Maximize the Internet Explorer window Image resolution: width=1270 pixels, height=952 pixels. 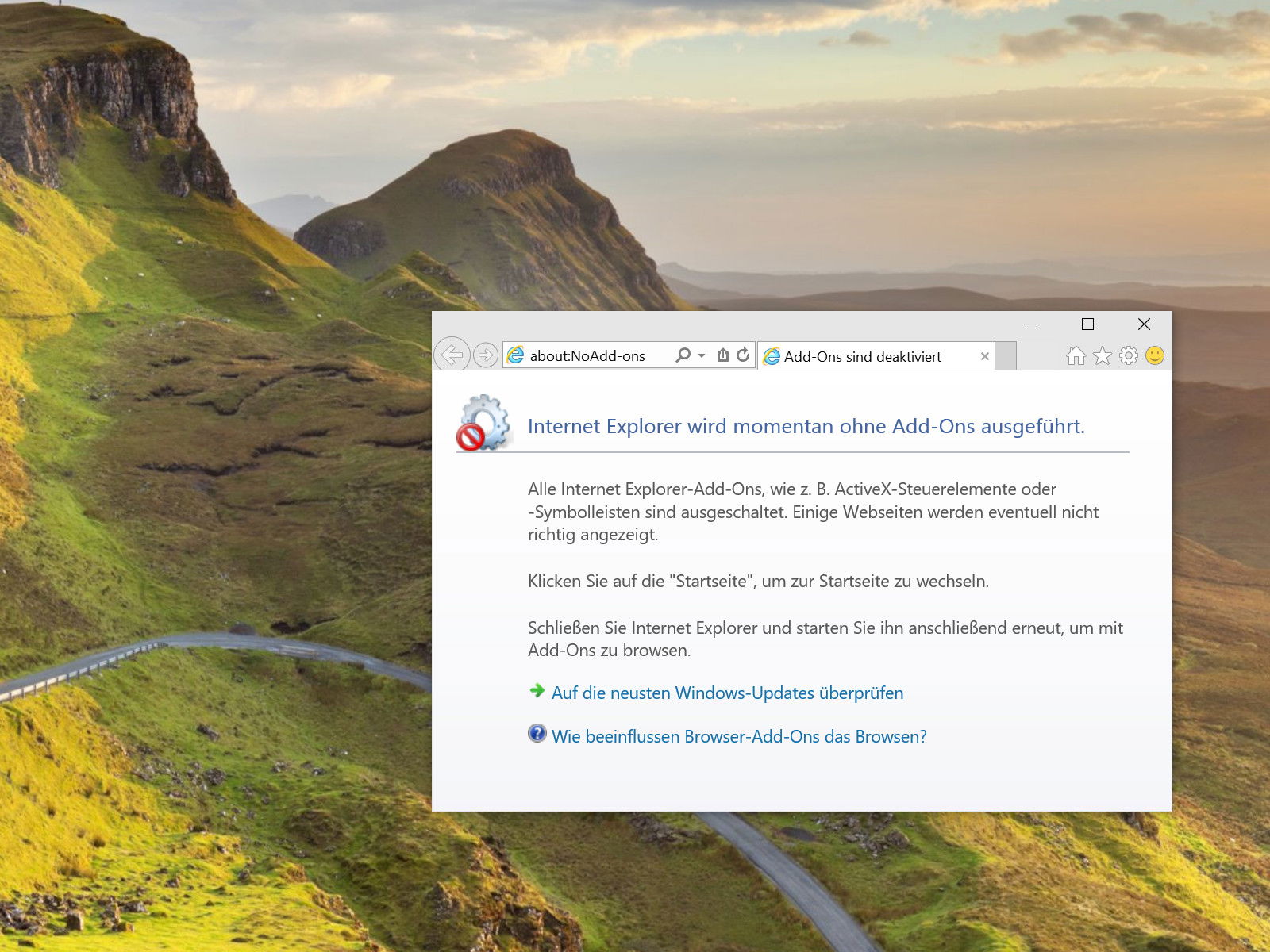(x=1087, y=324)
